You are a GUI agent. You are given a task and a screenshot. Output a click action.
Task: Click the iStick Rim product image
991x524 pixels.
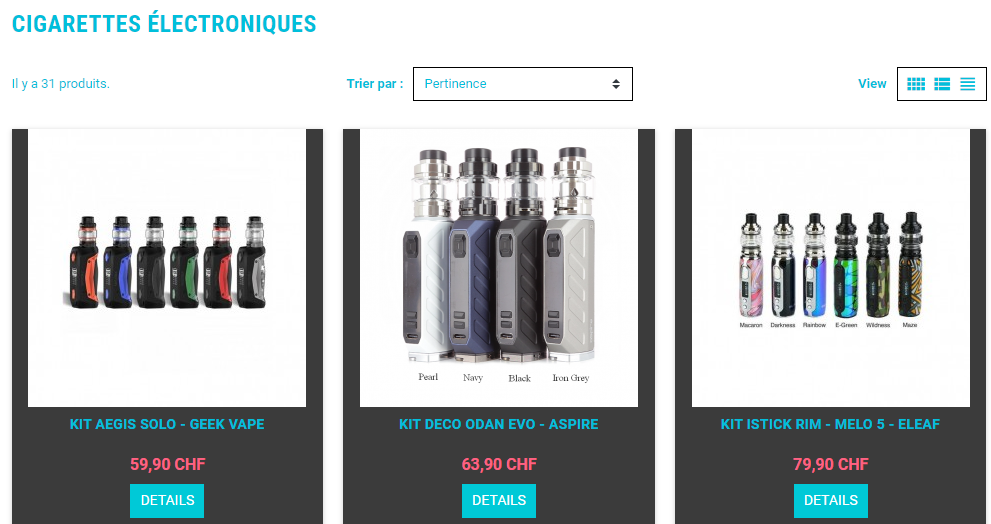click(830, 268)
